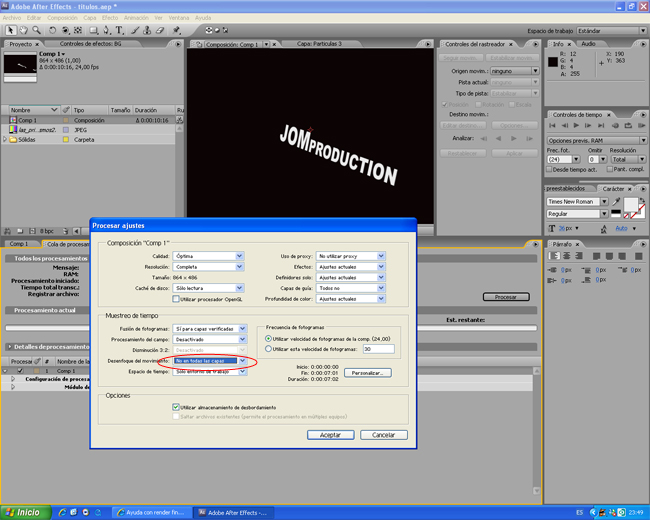Enable Utilizar procesador OpenGL checkbox

[x=176, y=299]
